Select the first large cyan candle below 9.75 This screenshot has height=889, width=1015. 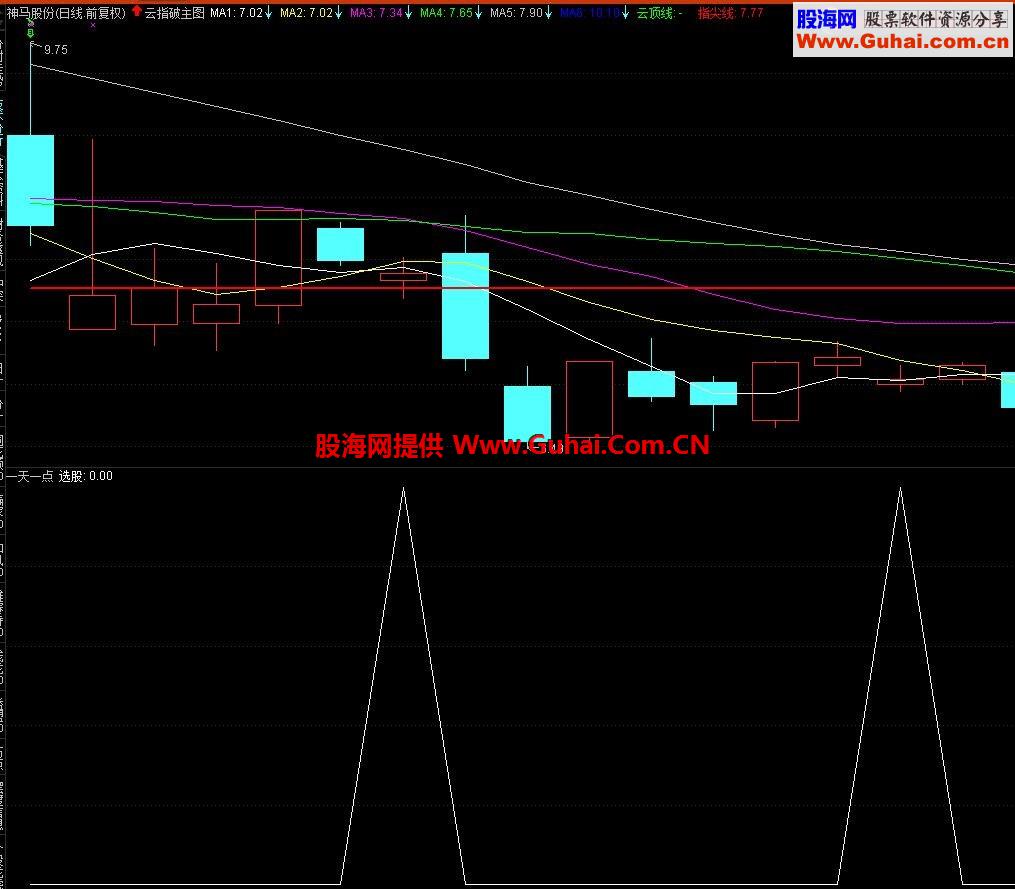[30, 181]
